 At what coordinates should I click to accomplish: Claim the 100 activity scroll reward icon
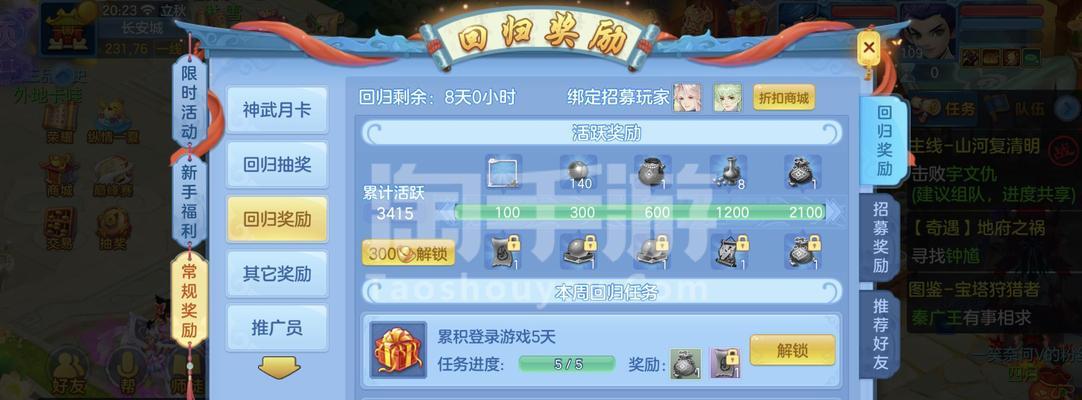pos(504,173)
